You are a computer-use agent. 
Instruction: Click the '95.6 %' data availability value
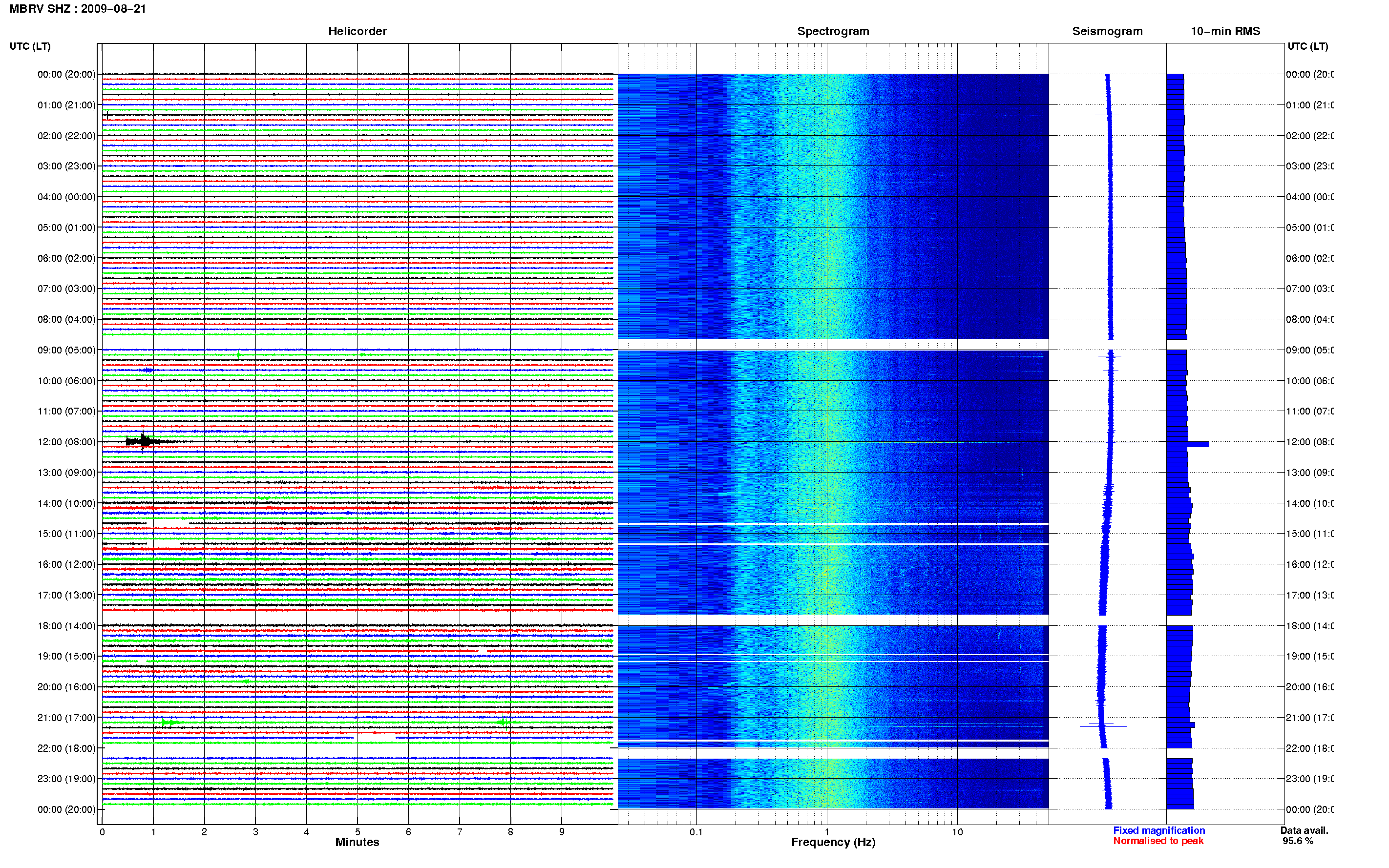pos(1298,841)
